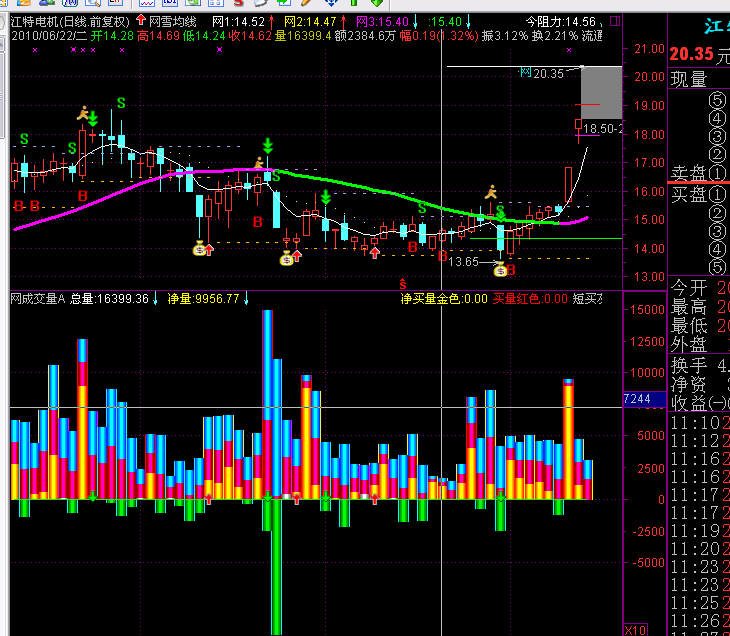The width and height of the screenshot is (730, 636).
Task: Click the 总量:16399.36 total volume label
Action: (109, 298)
